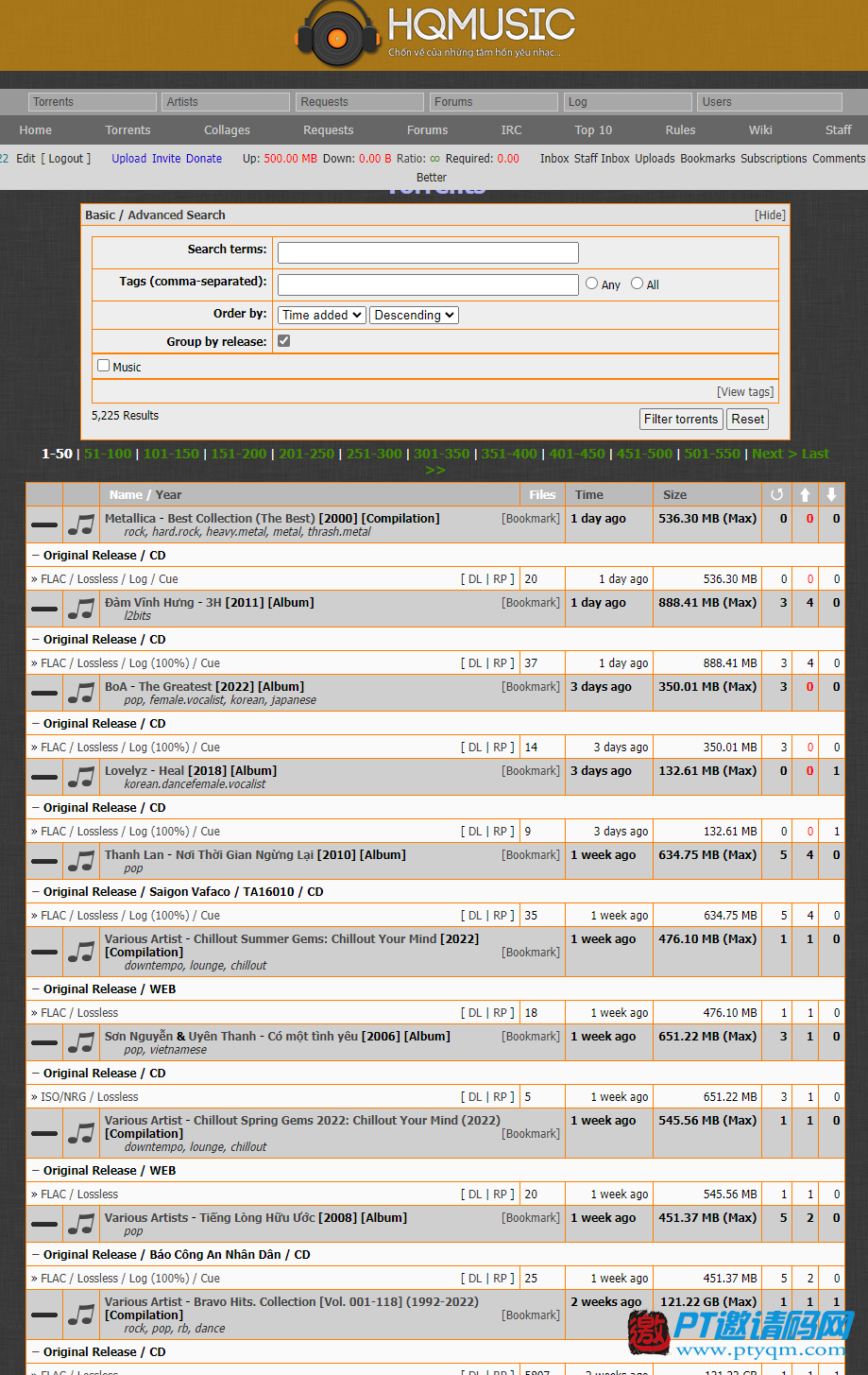868x1375 pixels.
Task: Click music note icon for Chillout Spring Gems 2022
Action: [81, 1133]
